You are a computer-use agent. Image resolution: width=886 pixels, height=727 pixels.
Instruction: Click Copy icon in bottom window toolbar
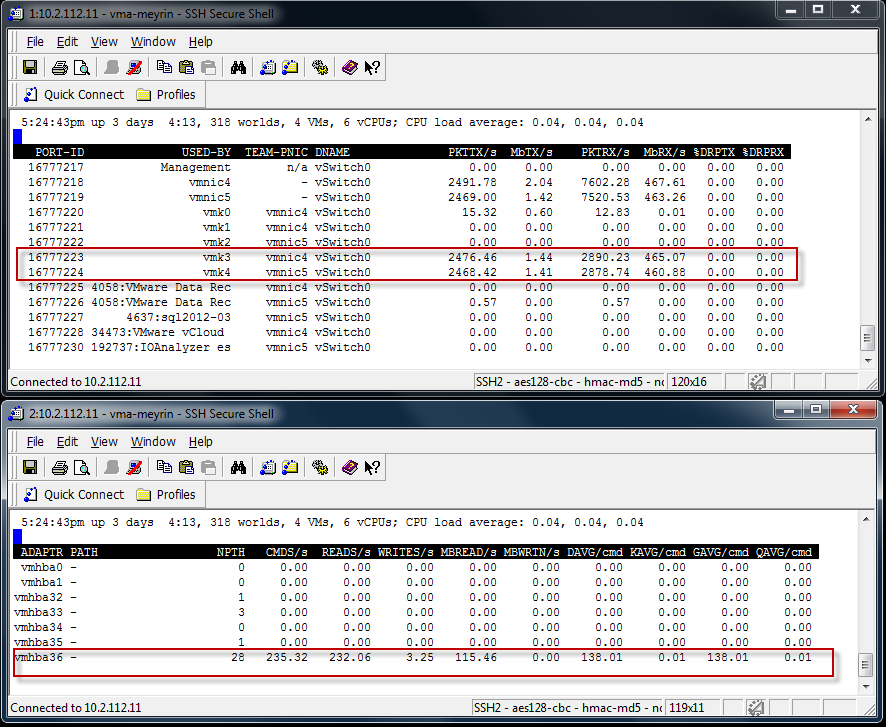point(164,468)
